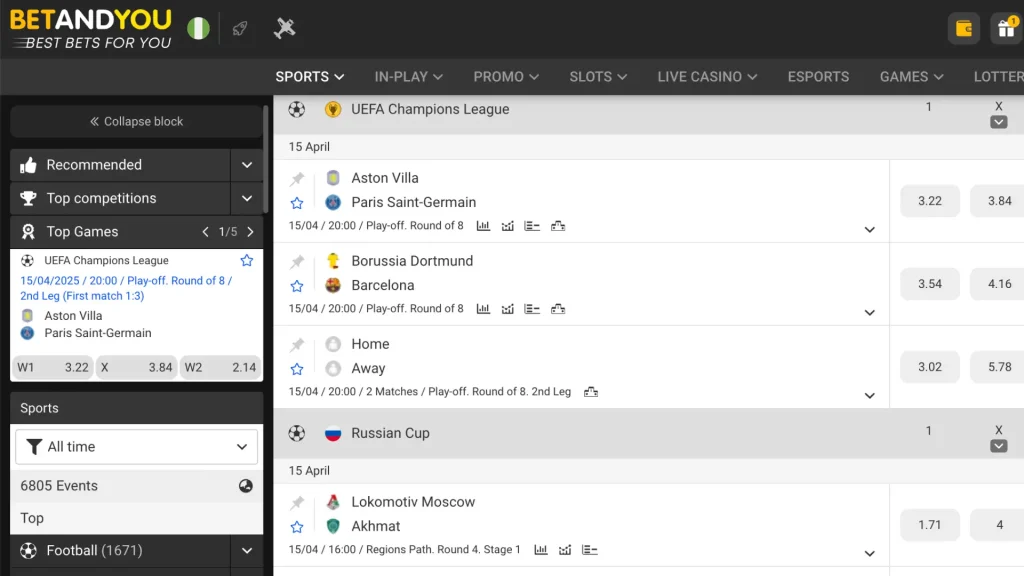
Task: Favorite the Aston Villa vs PSG match
Action: [x=297, y=203]
